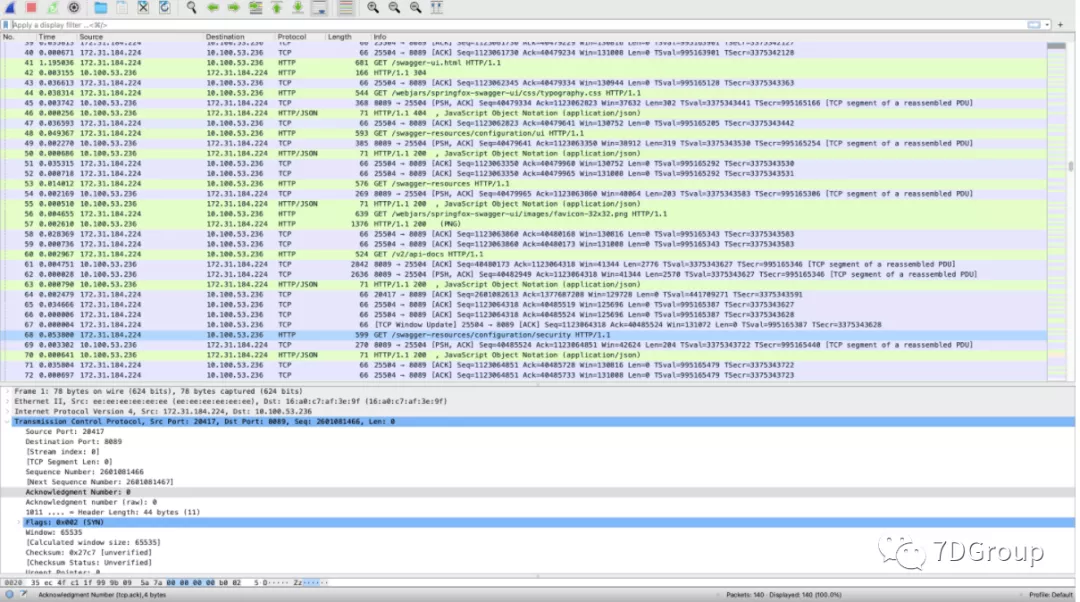Jump to the last packet icon
The width and height of the screenshot is (1080, 602).
(x=298, y=8)
